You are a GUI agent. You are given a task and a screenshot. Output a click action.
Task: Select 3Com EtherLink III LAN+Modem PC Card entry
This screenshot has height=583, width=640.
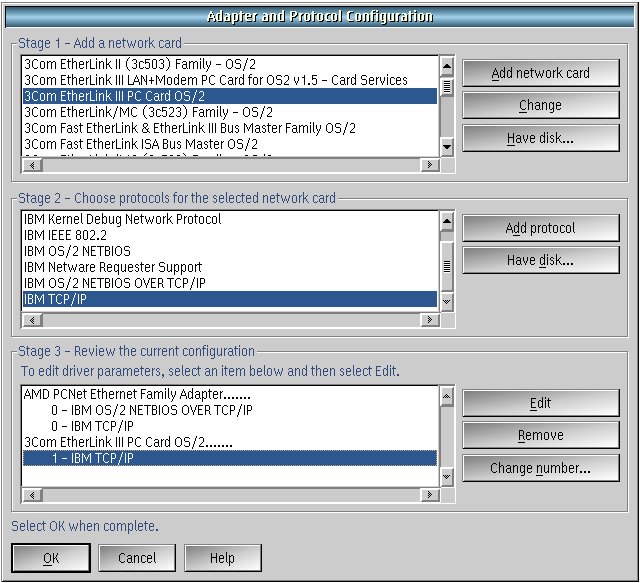click(x=230, y=80)
